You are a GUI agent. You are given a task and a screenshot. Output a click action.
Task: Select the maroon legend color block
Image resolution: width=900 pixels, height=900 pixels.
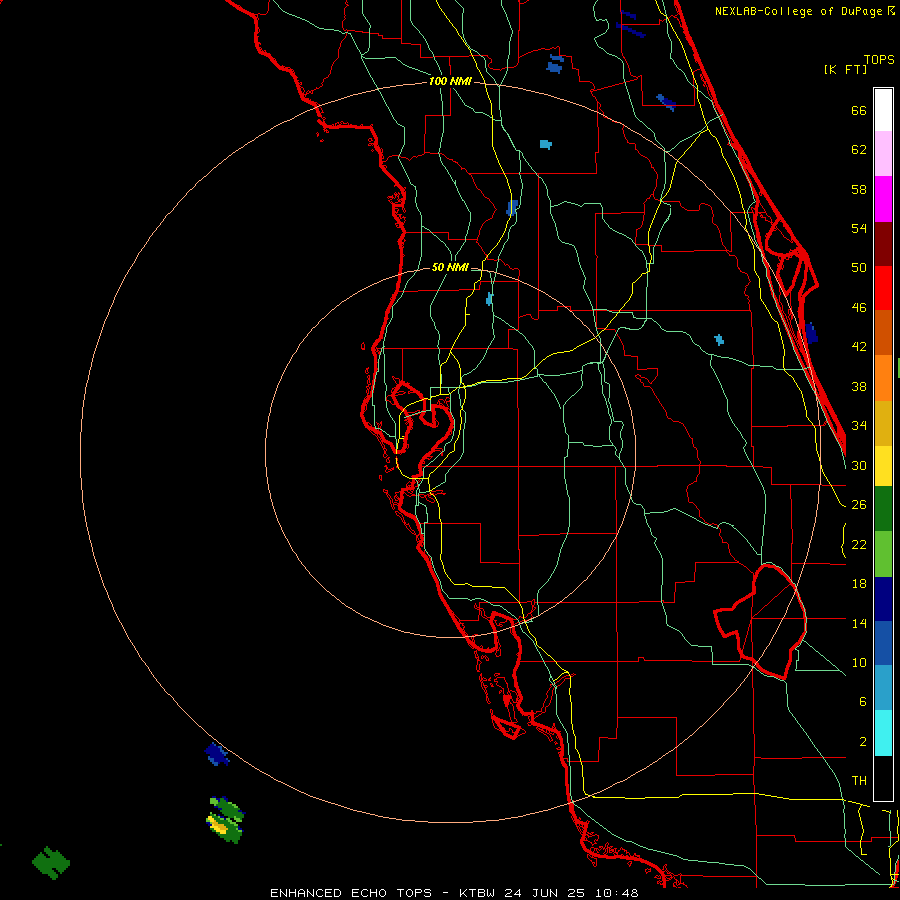click(883, 243)
